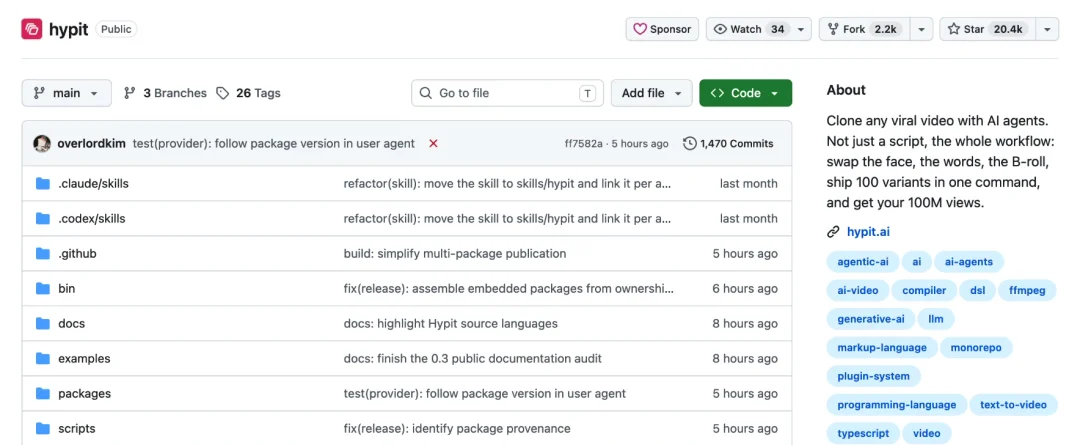
Task: Open overlordkim's avatar thumbnail
Action: [x=42, y=143]
